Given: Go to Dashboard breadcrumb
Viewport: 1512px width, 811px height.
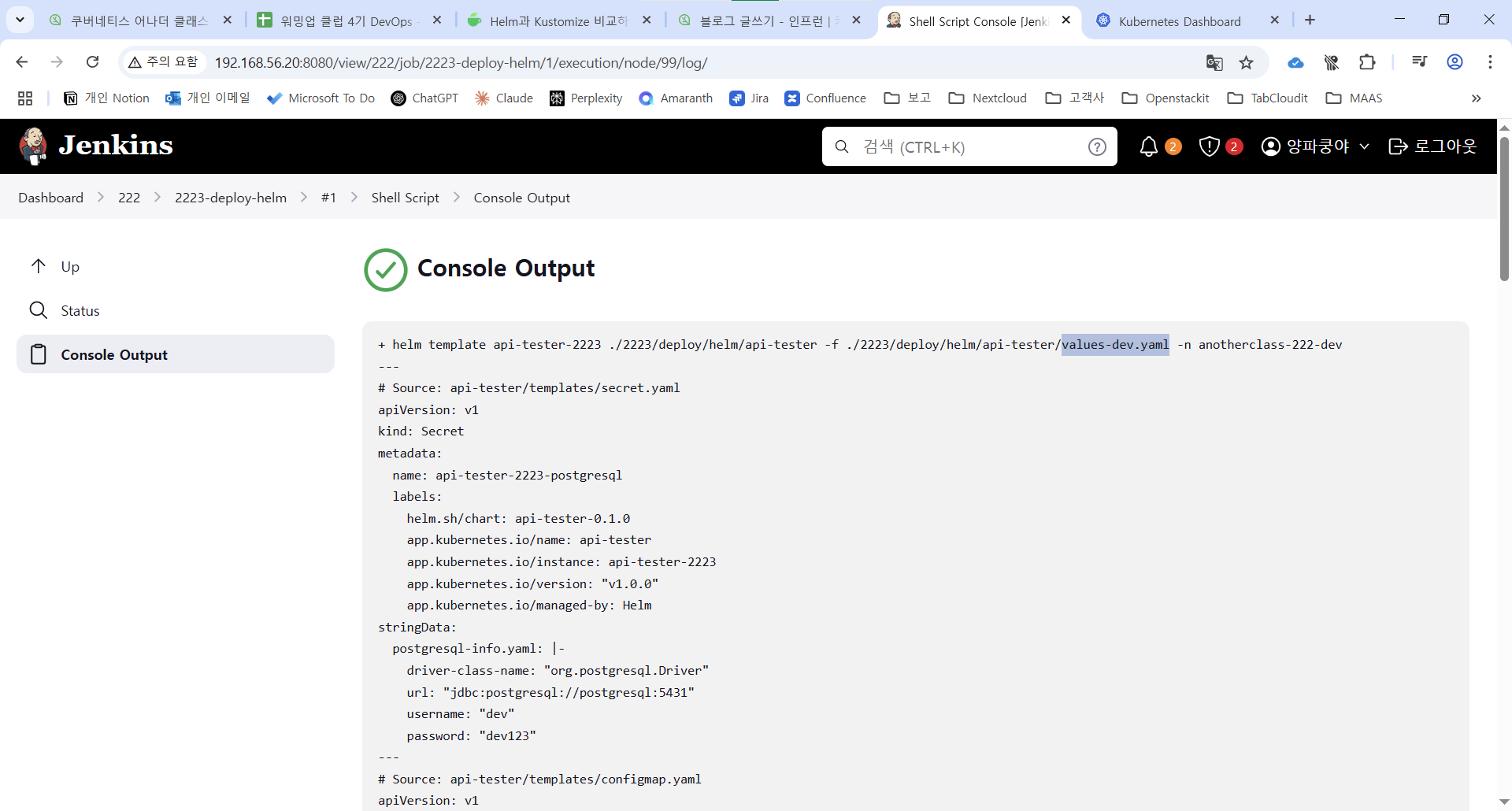Looking at the screenshot, I should tap(51, 198).
